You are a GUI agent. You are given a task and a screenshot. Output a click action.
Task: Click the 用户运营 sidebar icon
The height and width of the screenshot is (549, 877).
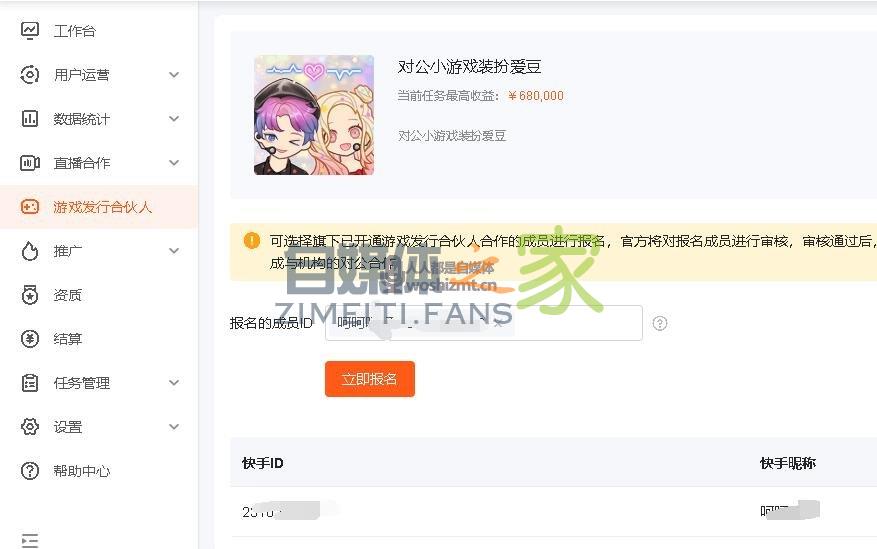[30, 74]
